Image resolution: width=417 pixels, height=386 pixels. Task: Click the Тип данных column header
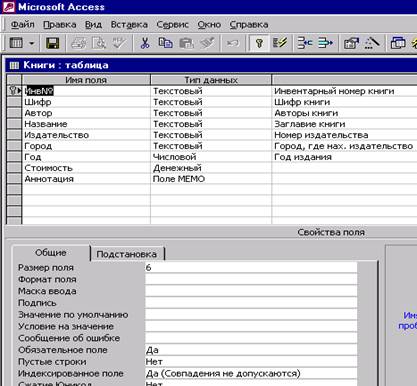point(211,80)
